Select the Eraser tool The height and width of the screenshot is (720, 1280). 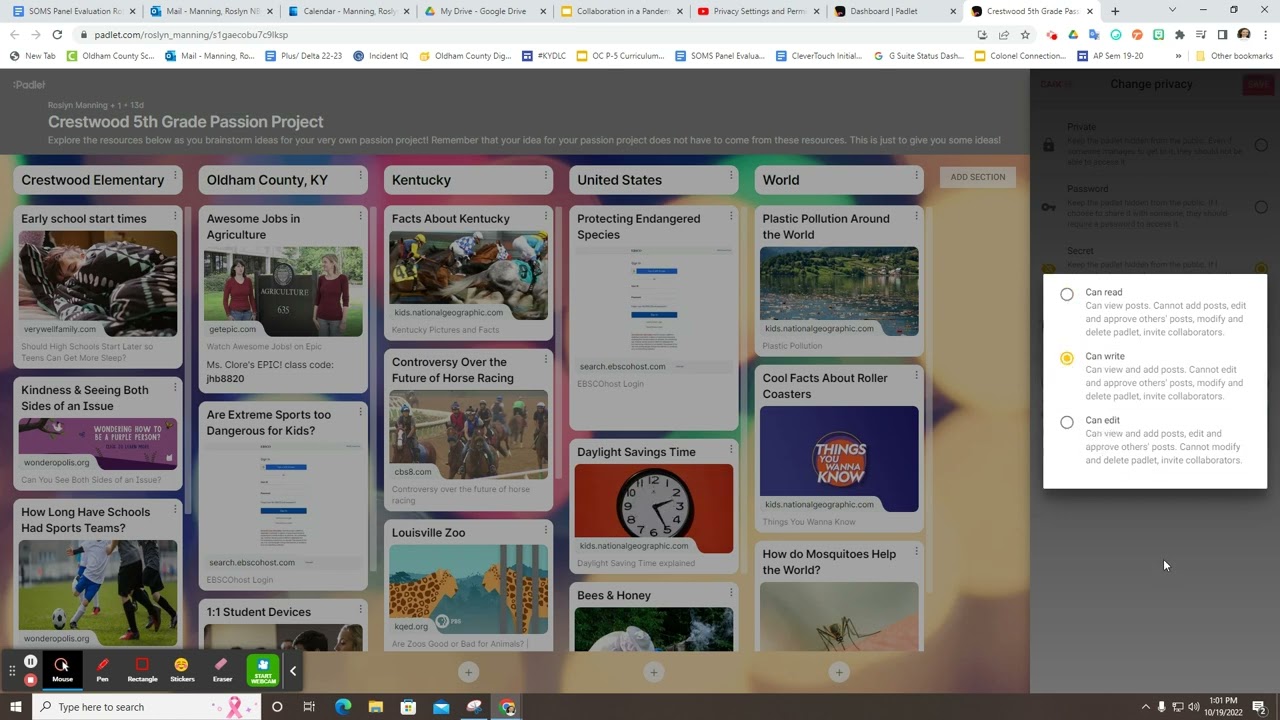222,670
